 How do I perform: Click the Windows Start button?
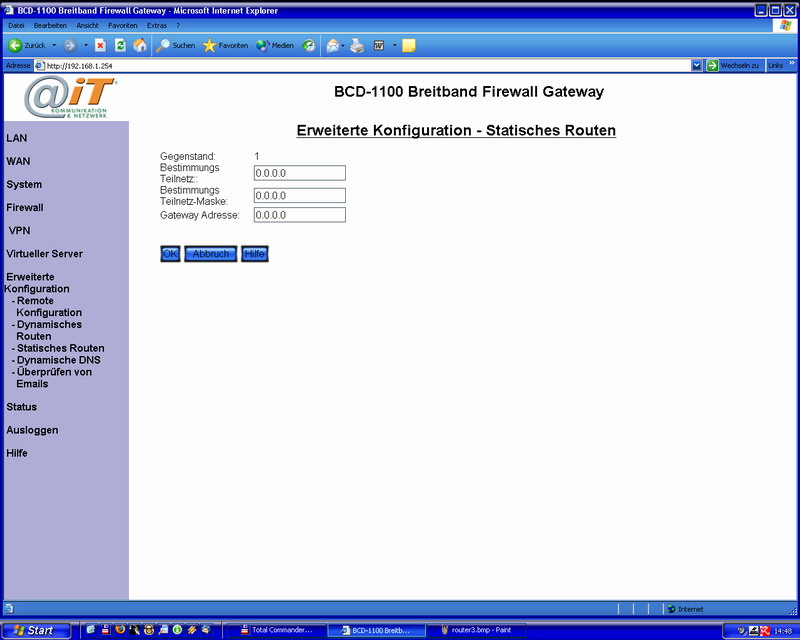point(36,630)
